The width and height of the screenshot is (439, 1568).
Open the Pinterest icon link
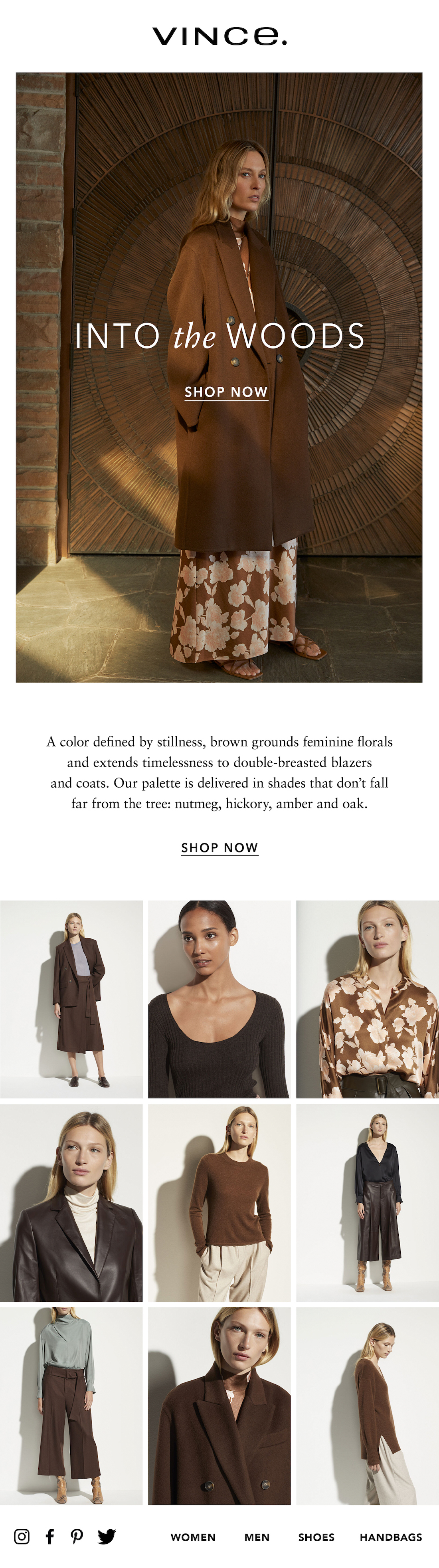point(77,1536)
